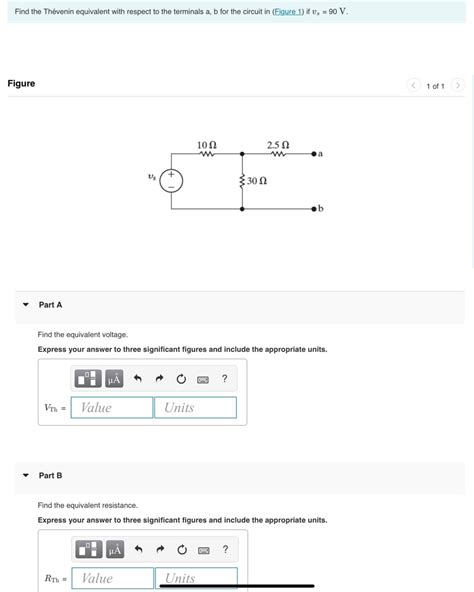Click undo arrow in Part B toolbar
The image size is (474, 592).
point(139,549)
